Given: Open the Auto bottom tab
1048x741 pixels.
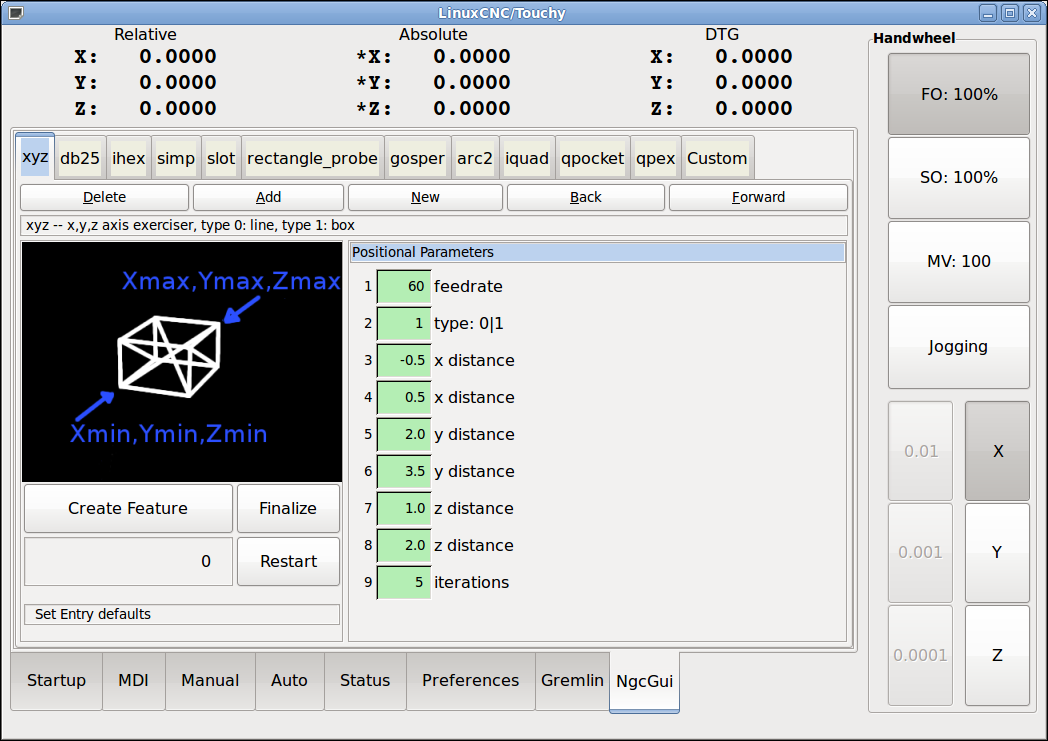Looking at the screenshot, I should tap(289, 681).
